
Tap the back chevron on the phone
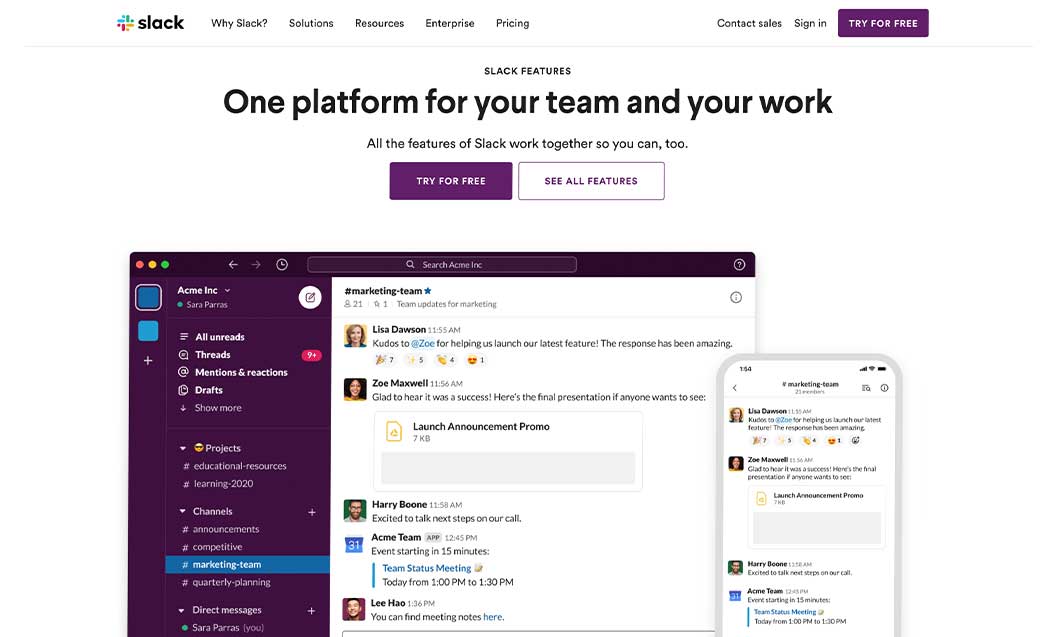point(735,387)
